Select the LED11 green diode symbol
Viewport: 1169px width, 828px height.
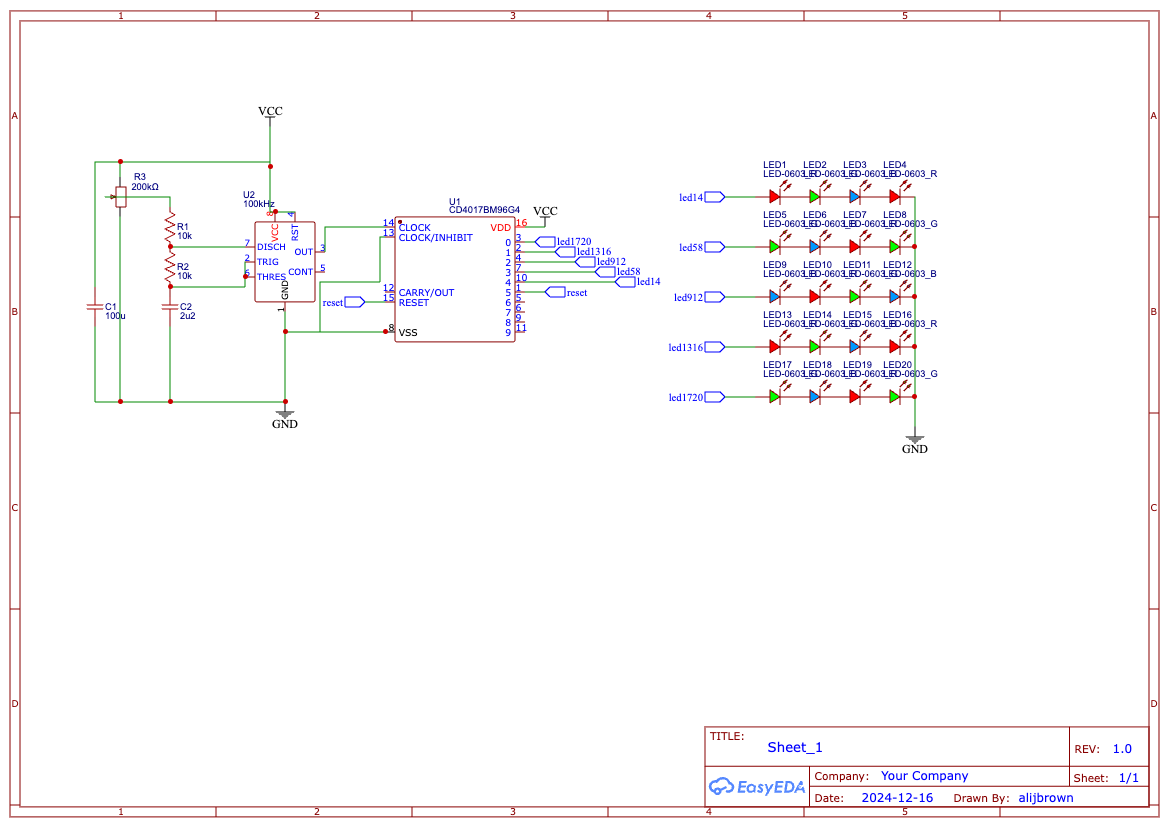point(855,297)
